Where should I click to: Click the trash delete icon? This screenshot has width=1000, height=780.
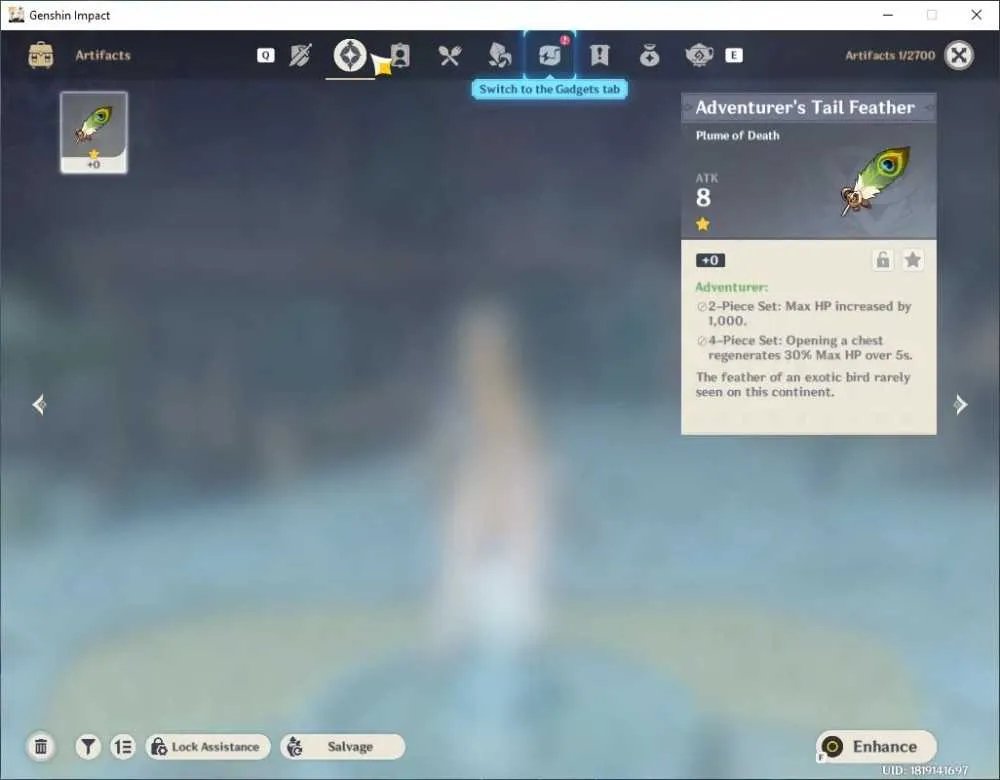coord(41,747)
